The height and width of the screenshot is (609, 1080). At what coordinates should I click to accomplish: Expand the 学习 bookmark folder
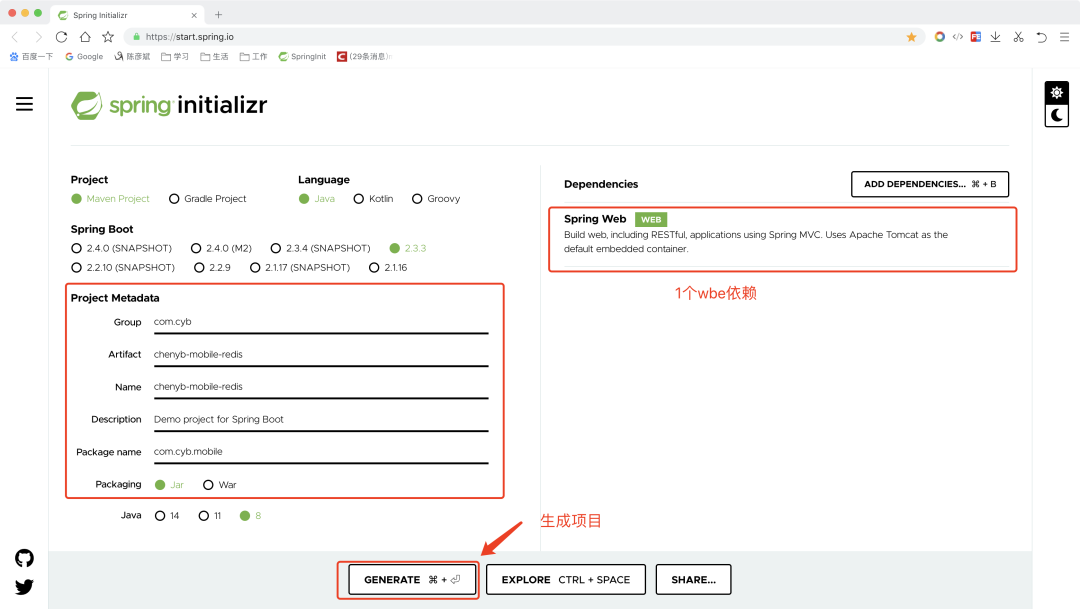pos(175,56)
